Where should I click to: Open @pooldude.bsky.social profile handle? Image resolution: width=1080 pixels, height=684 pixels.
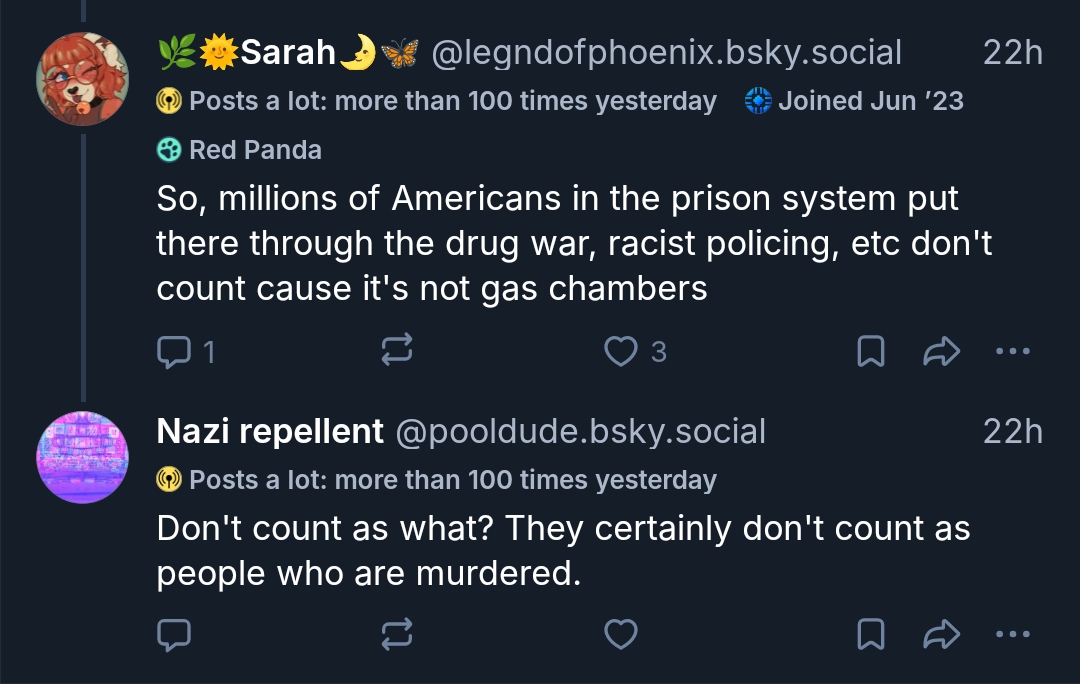click(x=581, y=432)
